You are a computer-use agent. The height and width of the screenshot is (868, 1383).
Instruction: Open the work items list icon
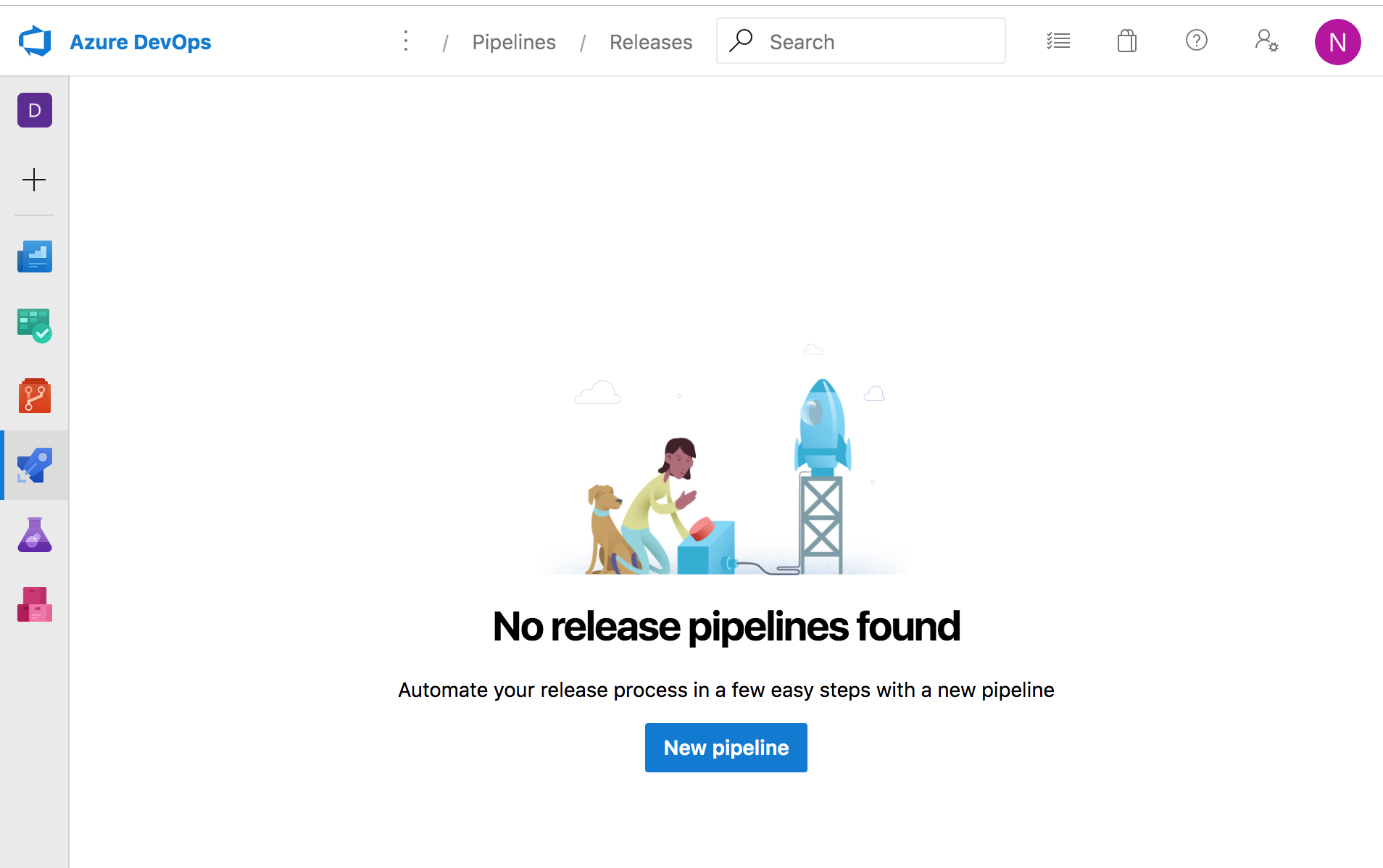click(1058, 41)
